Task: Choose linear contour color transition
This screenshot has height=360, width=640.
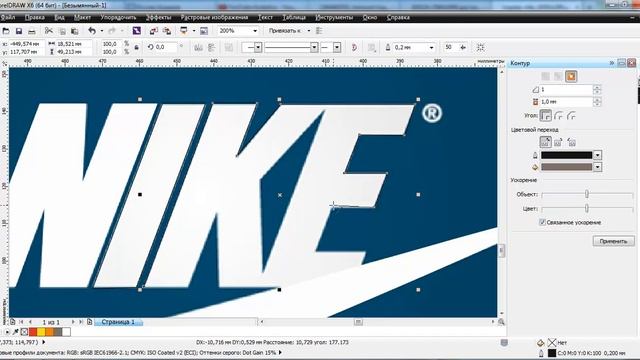Action: click(546, 142)
